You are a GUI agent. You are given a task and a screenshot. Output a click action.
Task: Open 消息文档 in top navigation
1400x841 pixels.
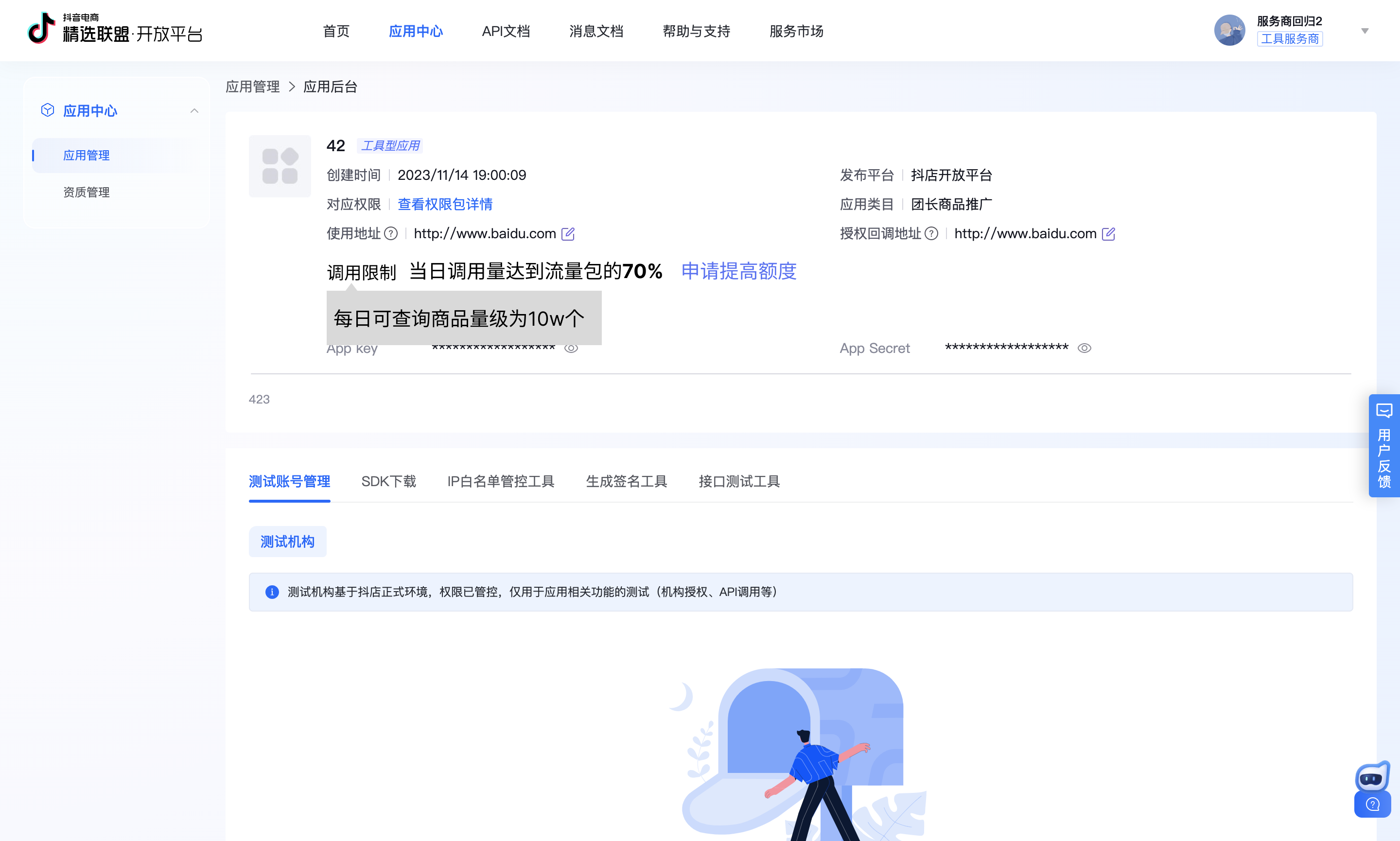click(x=596, y=31)
